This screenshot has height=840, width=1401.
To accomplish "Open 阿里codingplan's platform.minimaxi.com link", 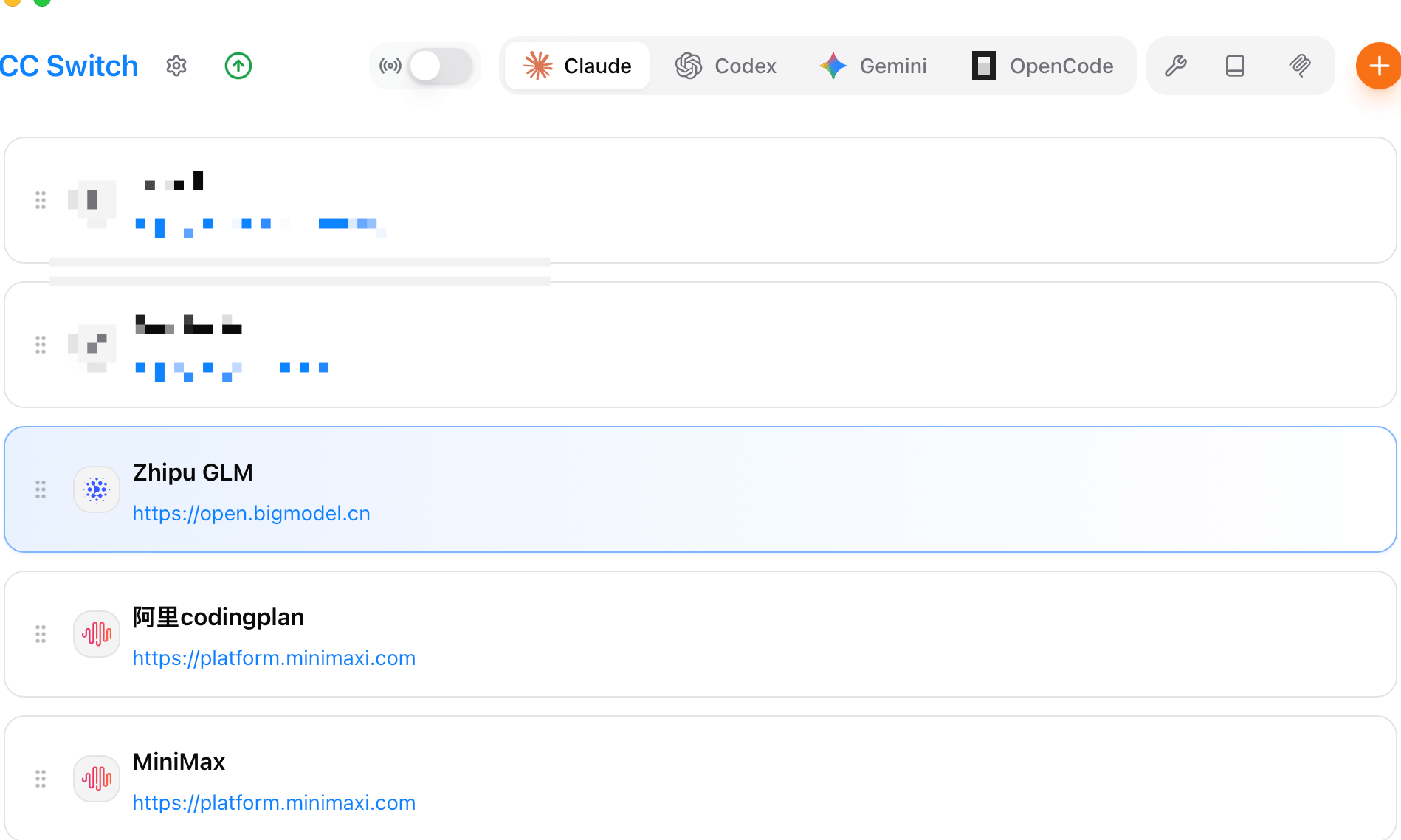I will click(274, 658).
